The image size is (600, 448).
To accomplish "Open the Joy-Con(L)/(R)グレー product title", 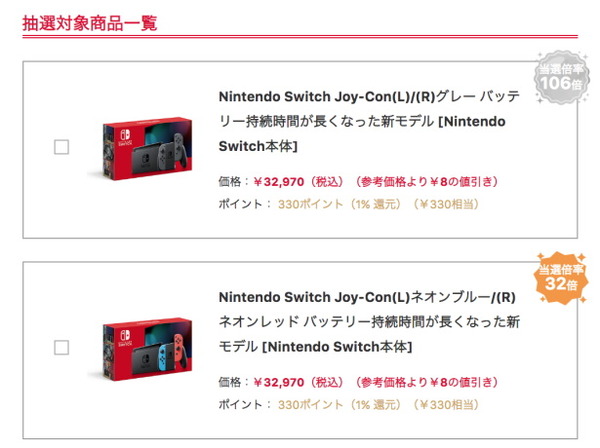I will tap(369, 121).
